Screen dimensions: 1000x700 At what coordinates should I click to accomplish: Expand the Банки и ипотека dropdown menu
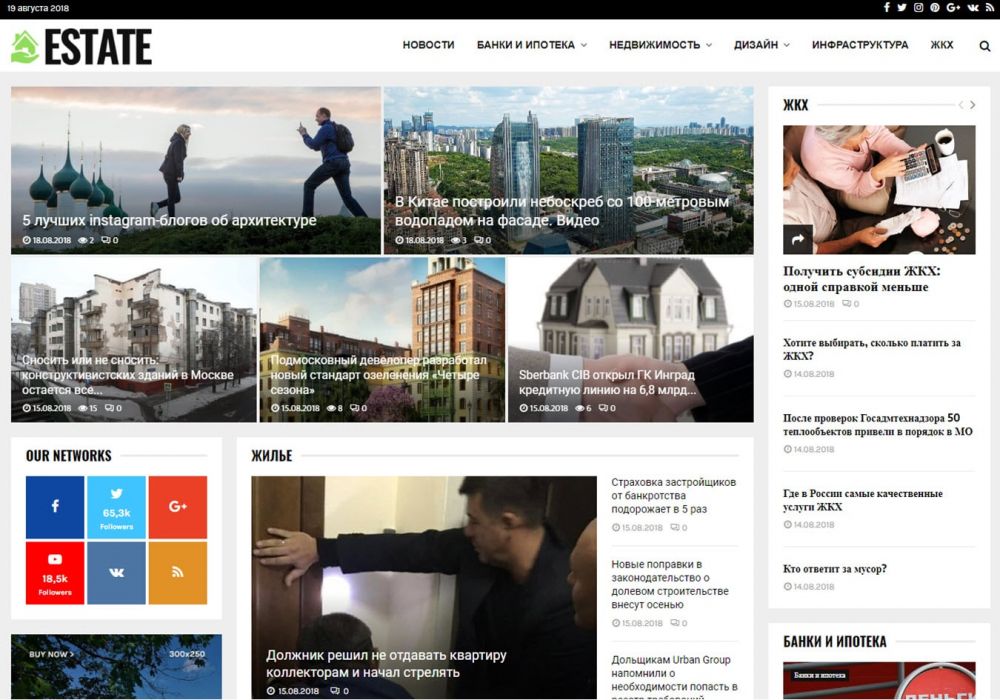pos(531,45)
